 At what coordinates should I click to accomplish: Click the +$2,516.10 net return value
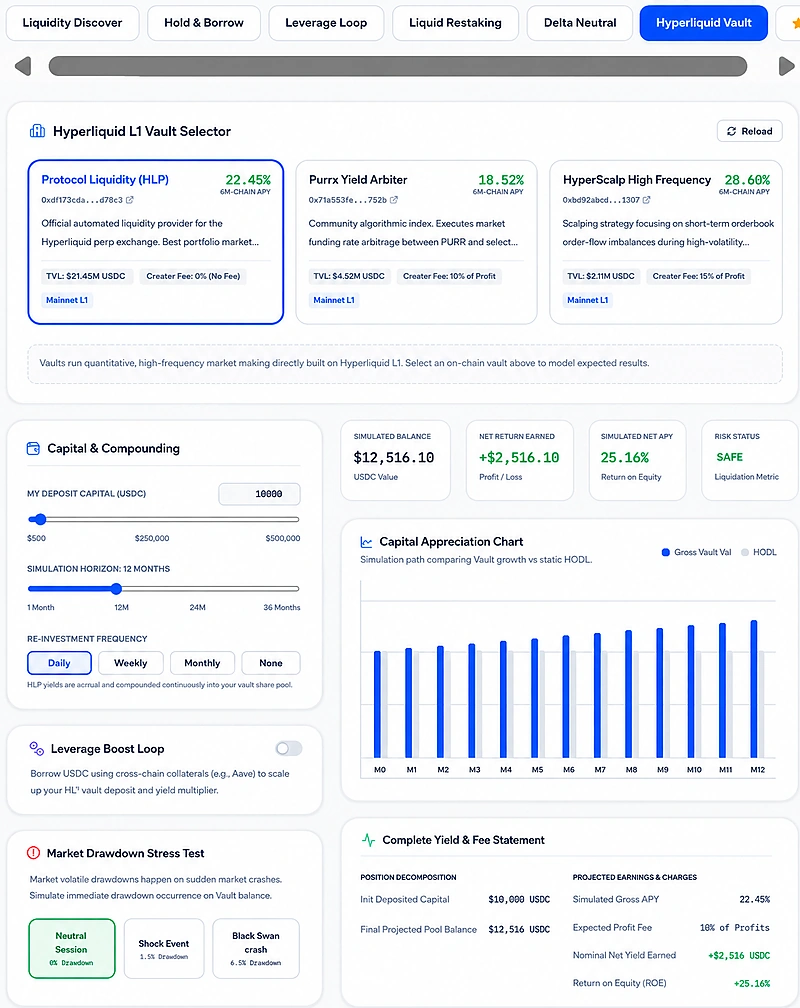(519, 458)
